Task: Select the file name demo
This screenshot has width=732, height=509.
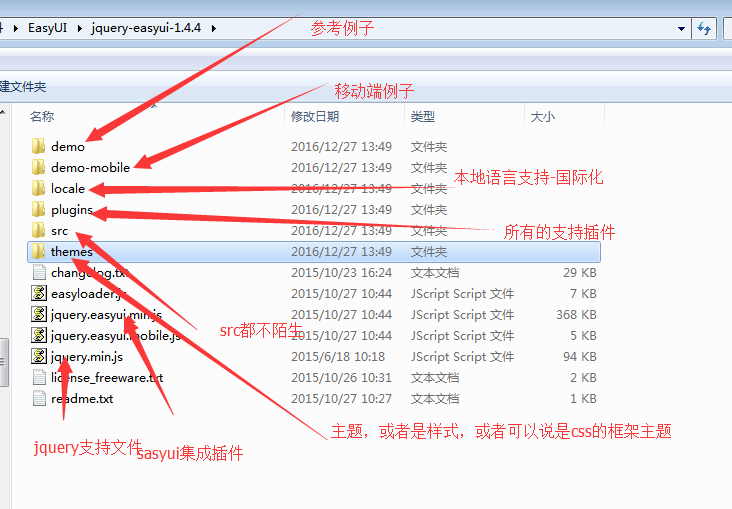Action: coord(68,147)
